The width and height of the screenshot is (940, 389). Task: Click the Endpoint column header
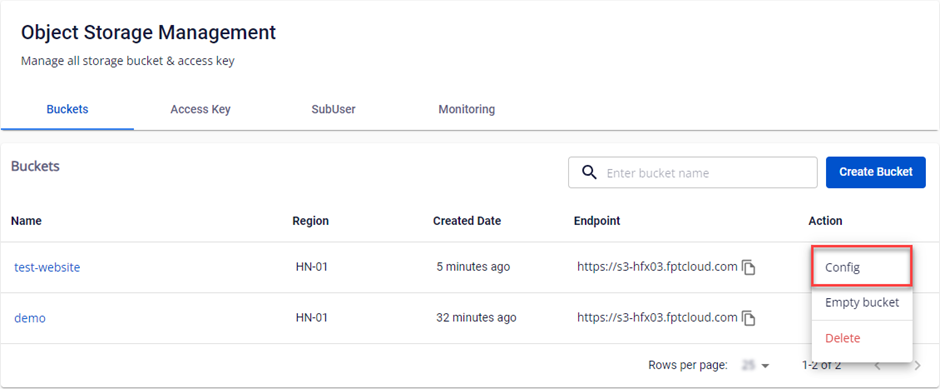tap(597, 221)
